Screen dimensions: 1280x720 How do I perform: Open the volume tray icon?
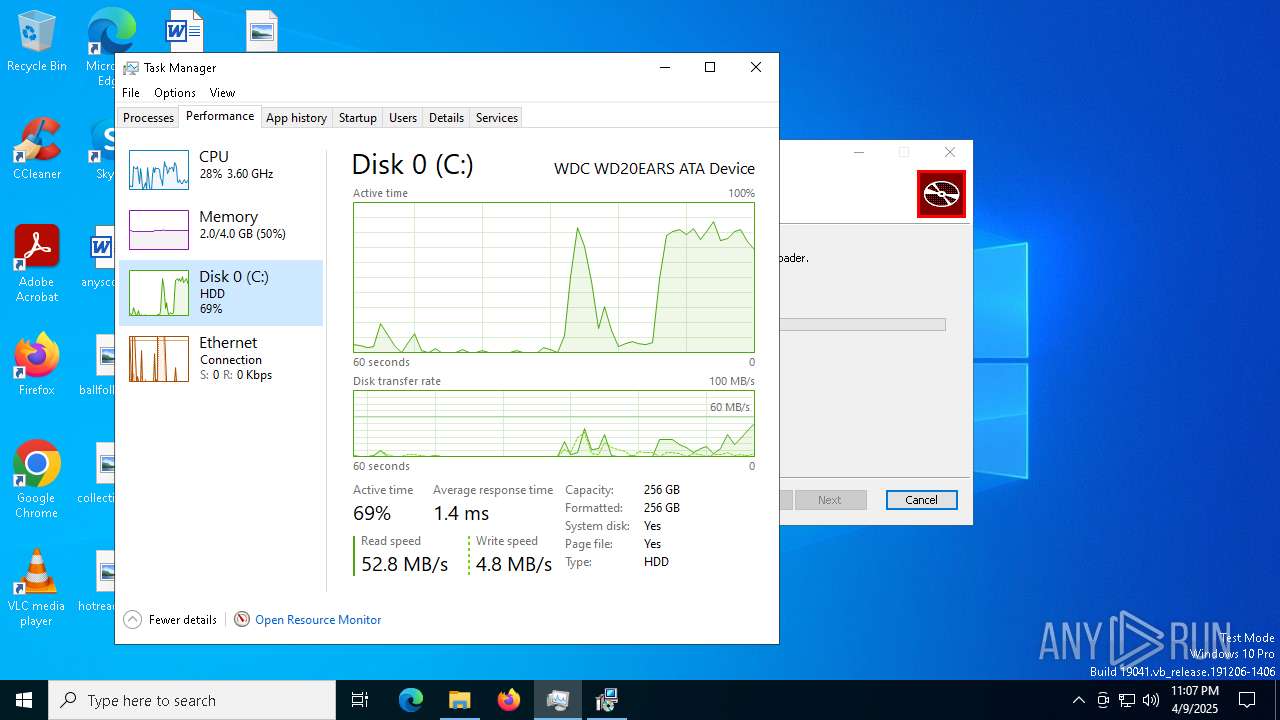(x=1151, y=700)
